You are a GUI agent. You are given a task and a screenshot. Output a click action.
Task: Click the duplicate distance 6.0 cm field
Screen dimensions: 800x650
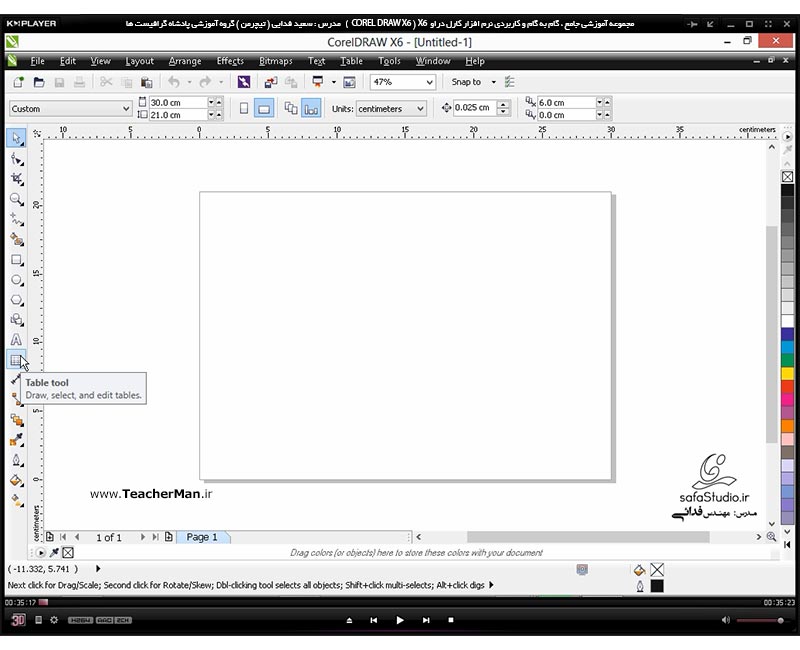pos(566,103)
